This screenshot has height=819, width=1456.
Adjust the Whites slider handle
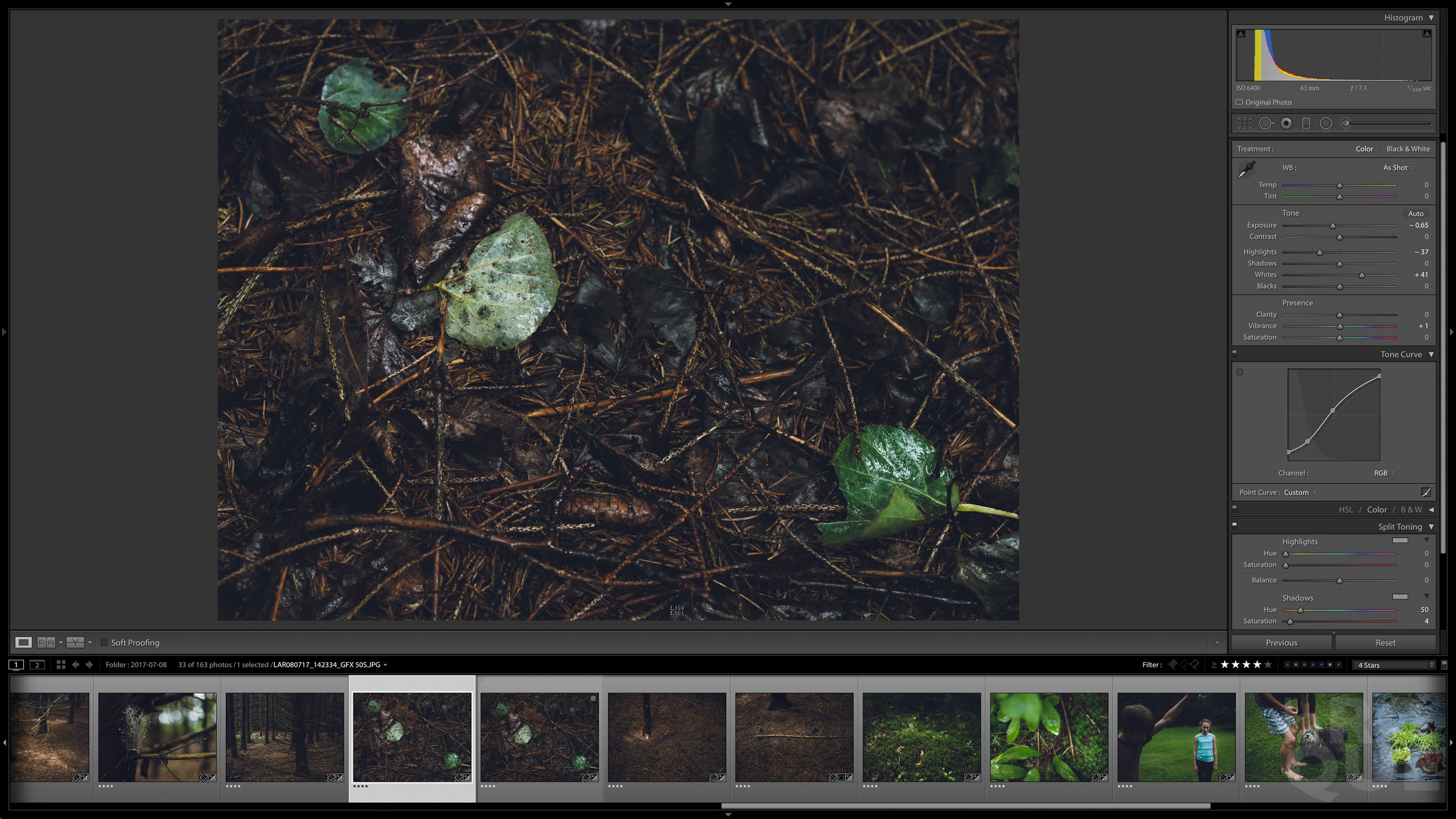click(x=1362, y=275)
